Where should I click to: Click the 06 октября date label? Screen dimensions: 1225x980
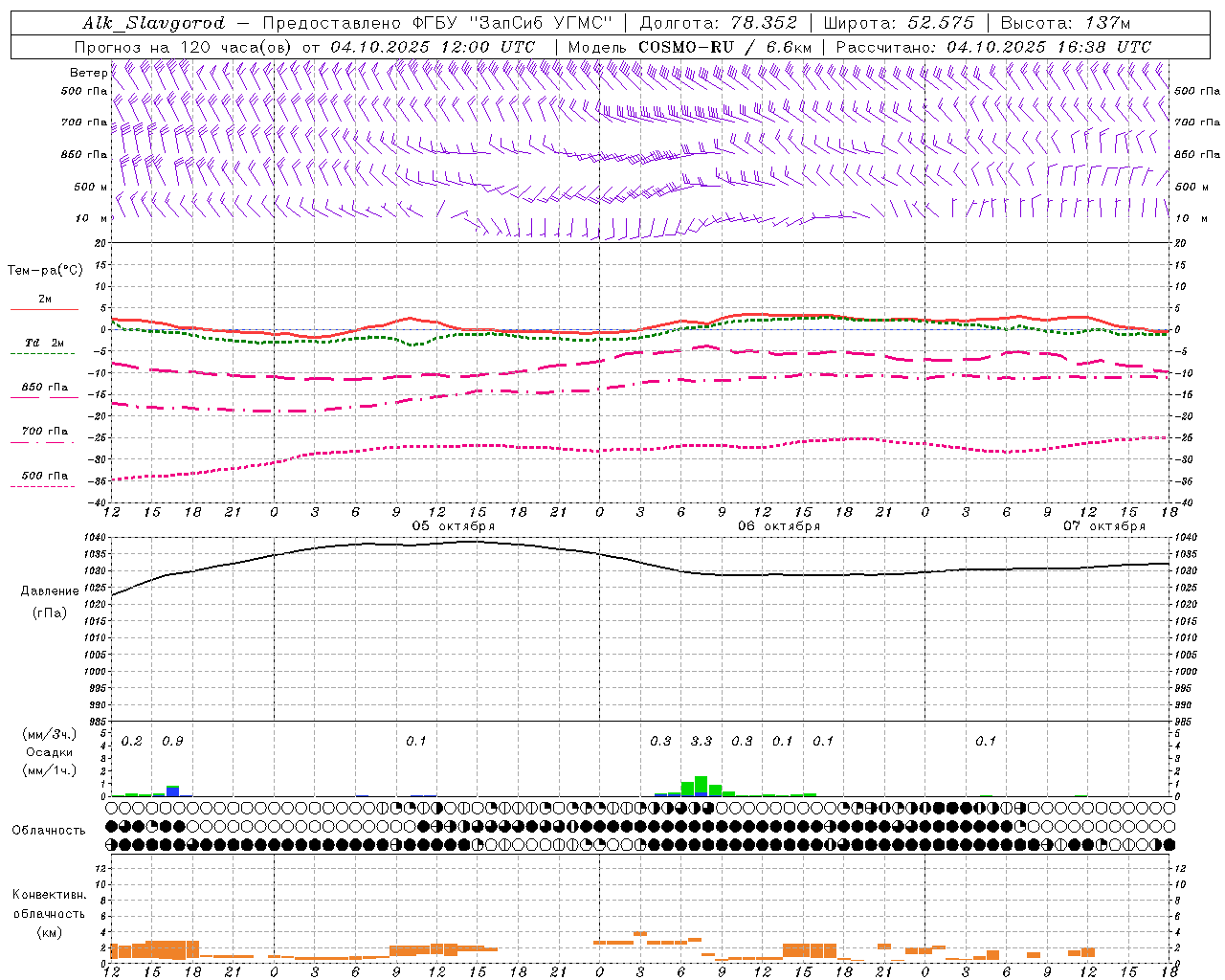click(779, 525)
